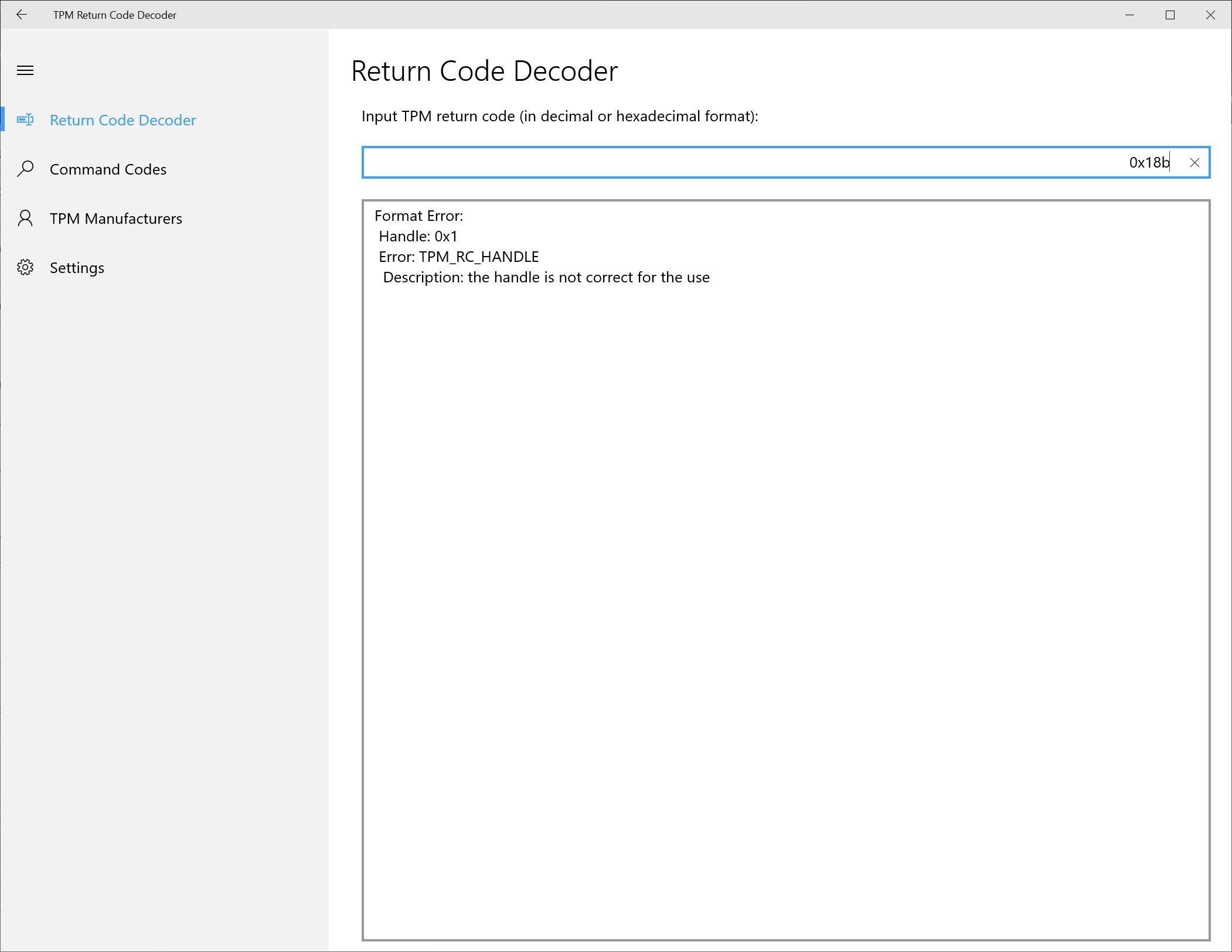Click the TPM Manufacturers person icon

click(25, 219)
